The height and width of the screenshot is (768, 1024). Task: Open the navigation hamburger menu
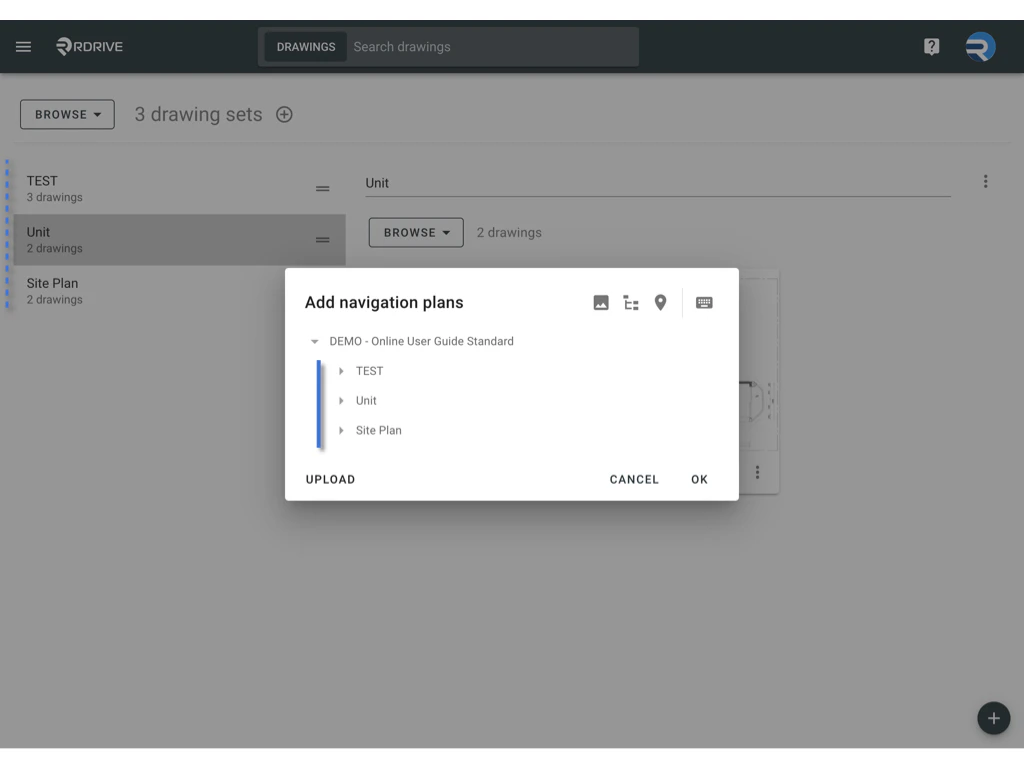[x=23, y=46]
